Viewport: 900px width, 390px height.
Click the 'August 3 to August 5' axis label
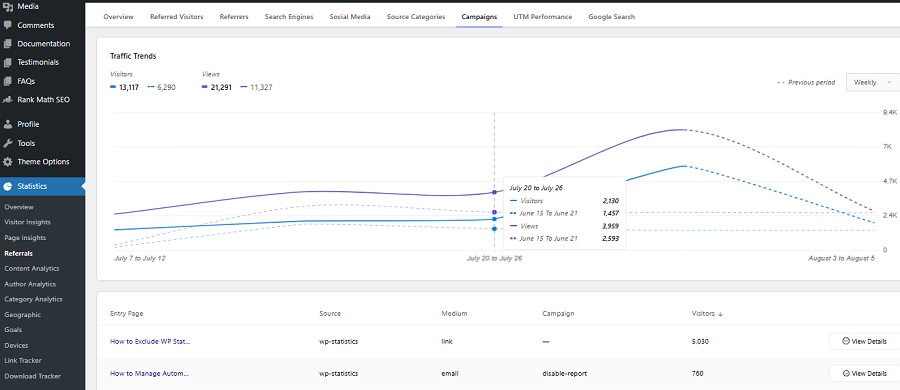pyautogui.click(x=841, y=258)
